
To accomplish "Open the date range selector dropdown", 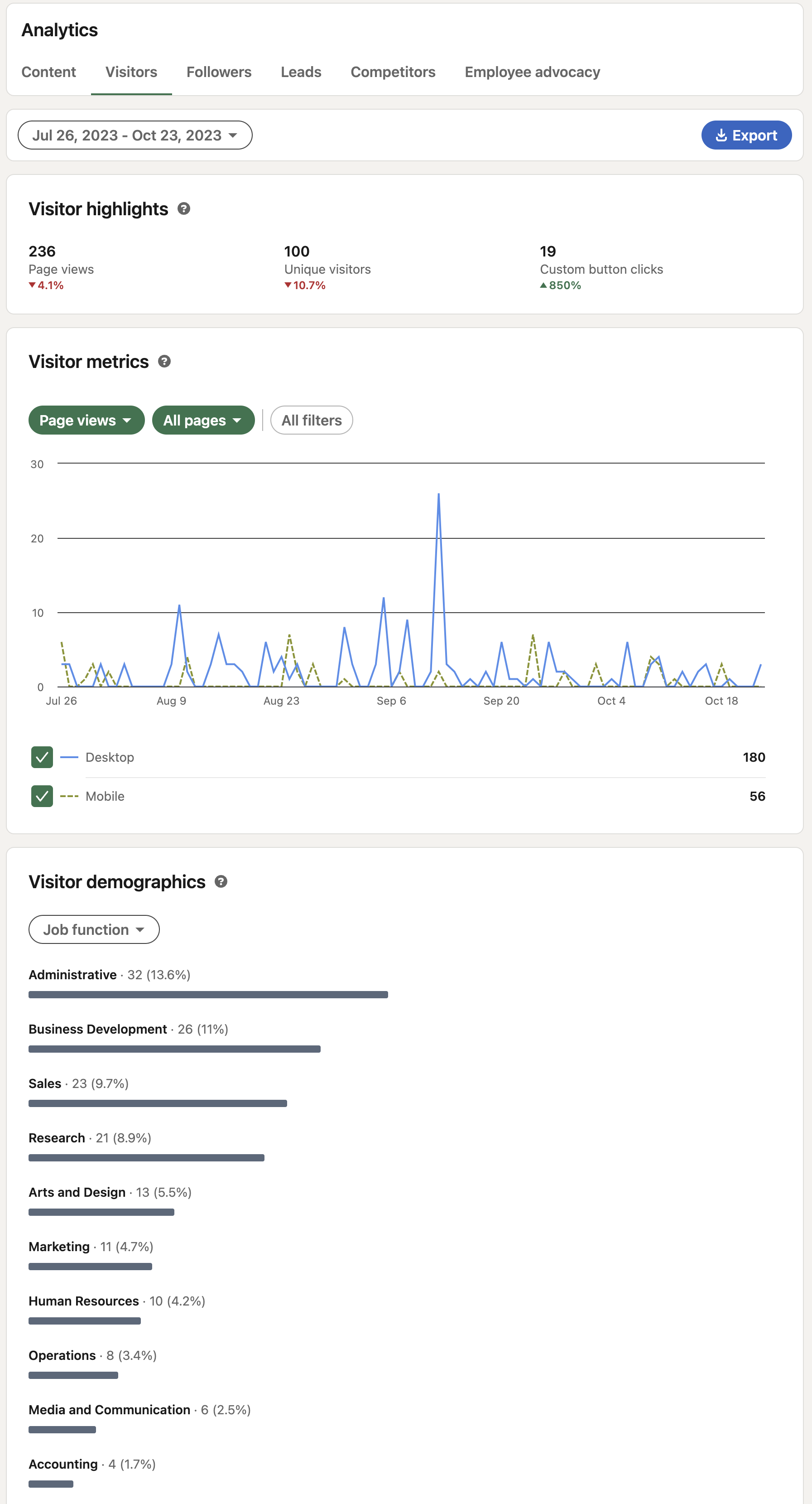I will click(x=135, y=135).
